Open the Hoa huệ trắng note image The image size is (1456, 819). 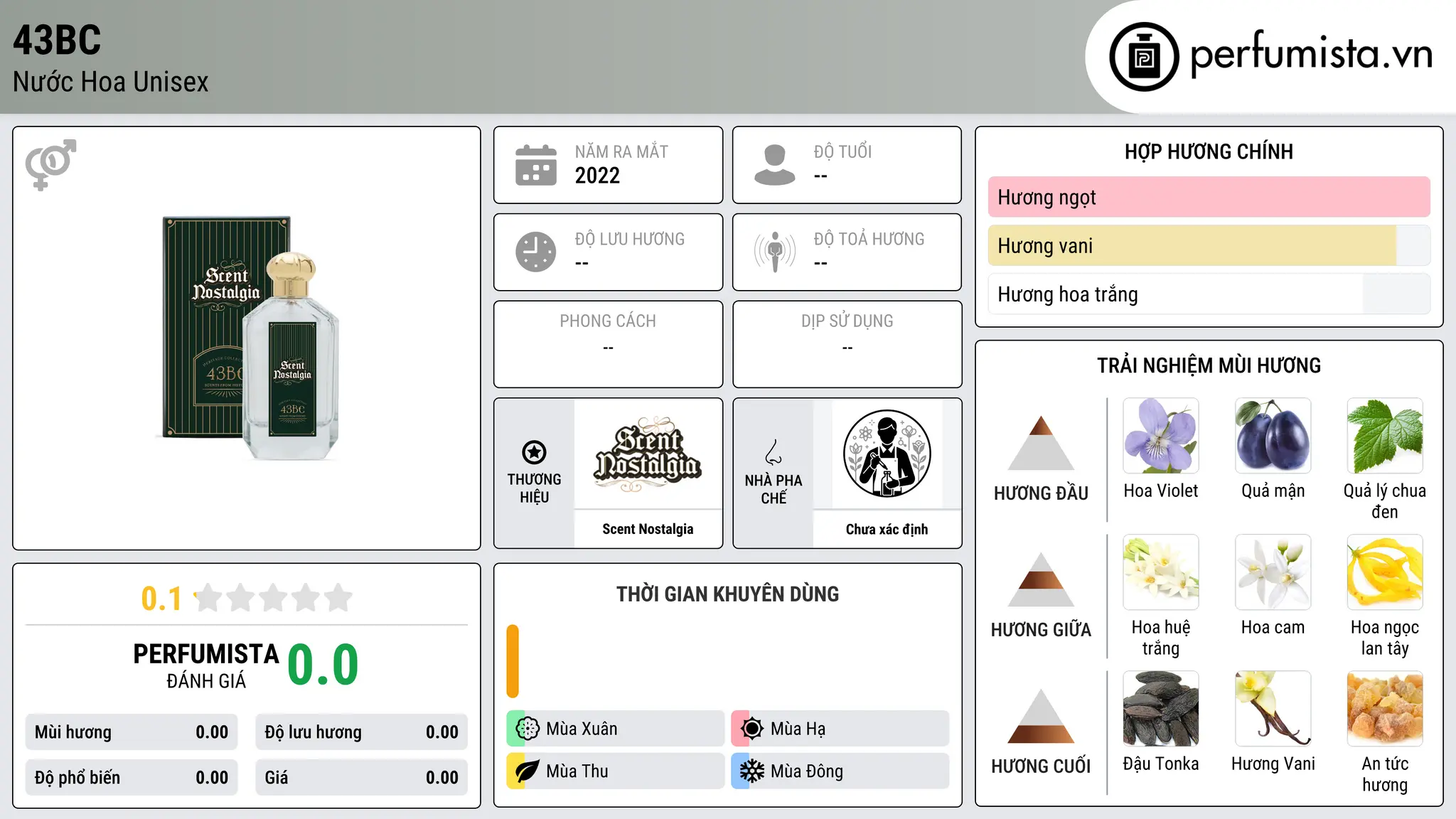pyautogui.click(x=1161, y=572)
